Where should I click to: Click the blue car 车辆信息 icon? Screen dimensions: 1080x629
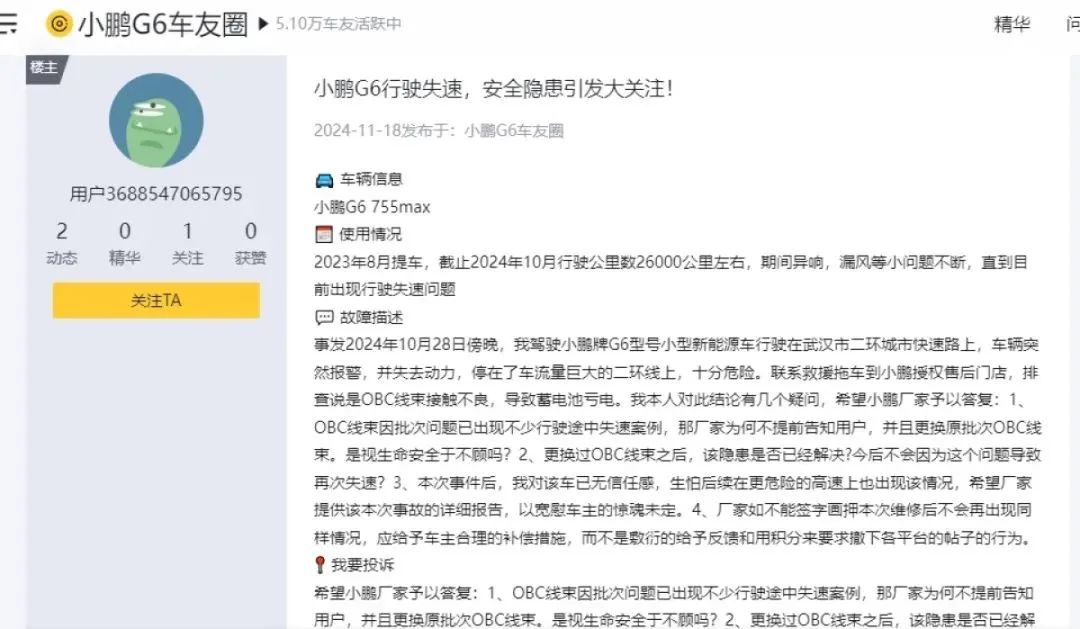tap(324, 180)
